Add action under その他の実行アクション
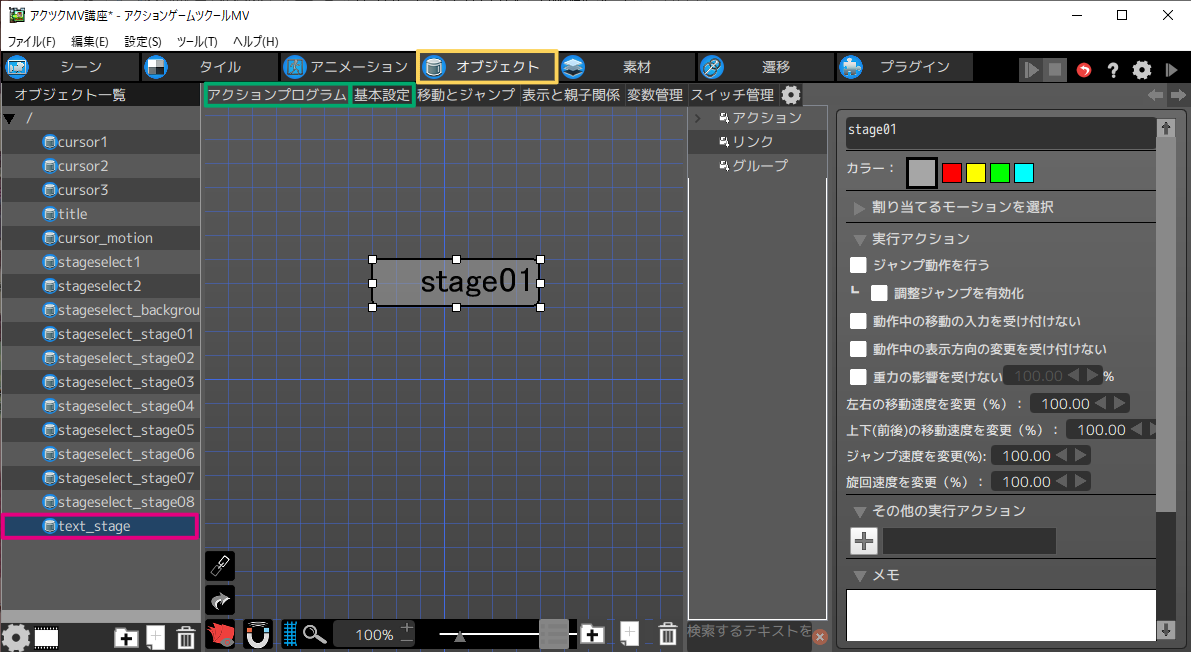 click(x=864, y=541)
